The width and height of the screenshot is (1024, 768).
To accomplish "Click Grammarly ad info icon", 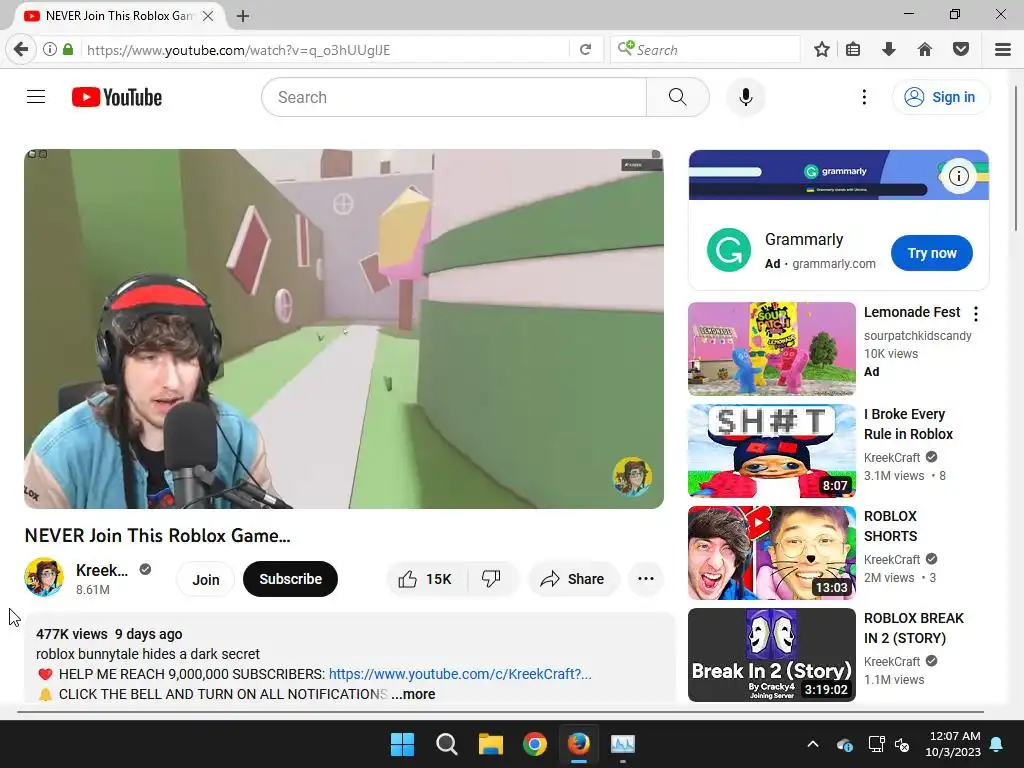I will click(x=958, y=176).
